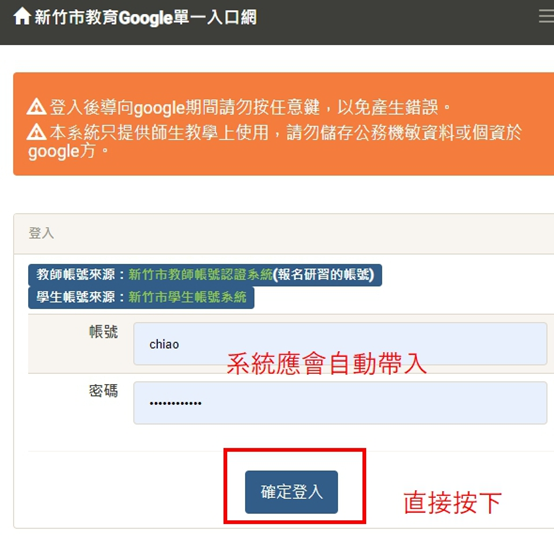Screen dimensions: 554x556
Task: Click the site title 新竹市教育Google單一入口網
Action: point(145,17)
